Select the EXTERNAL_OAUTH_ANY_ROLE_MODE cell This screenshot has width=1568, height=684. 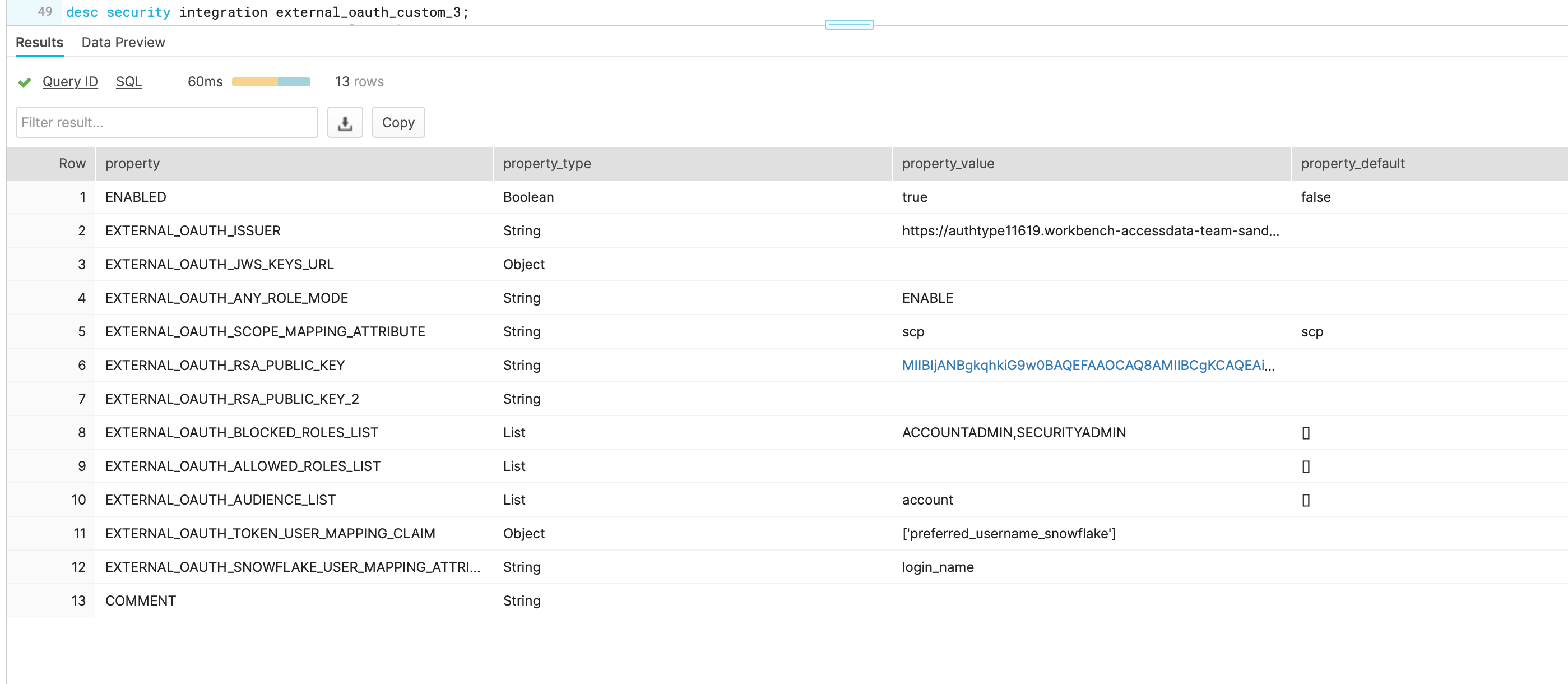(294, 298)
